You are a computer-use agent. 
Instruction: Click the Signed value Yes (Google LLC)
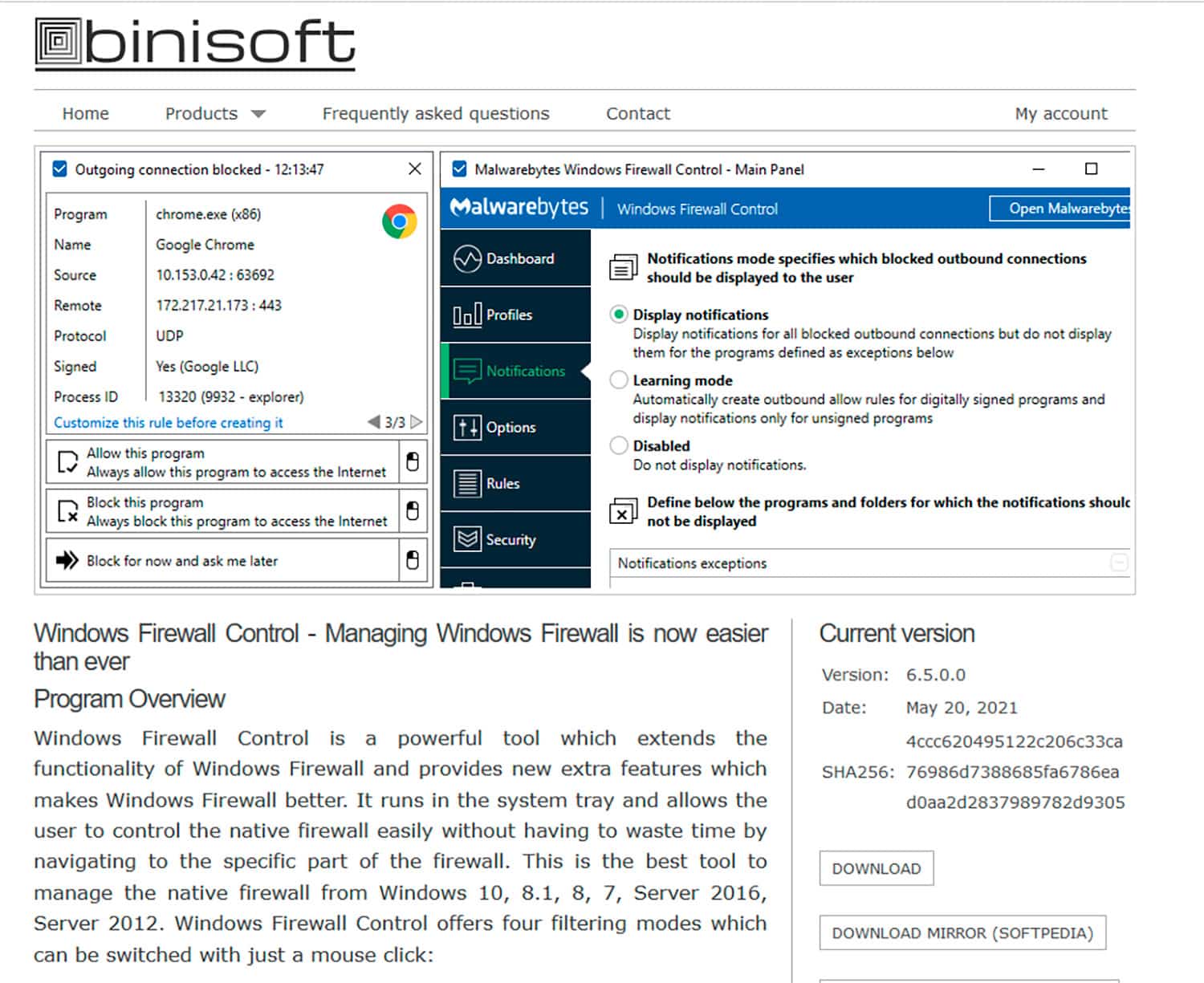tap(207, 366)
